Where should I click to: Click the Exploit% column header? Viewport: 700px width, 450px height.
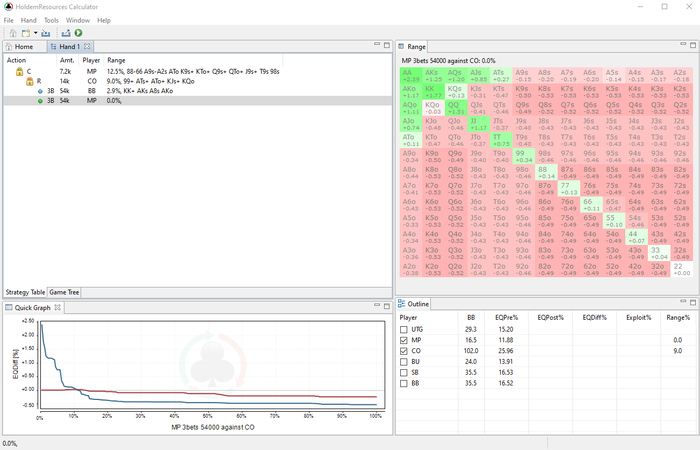tap(638, 317)
